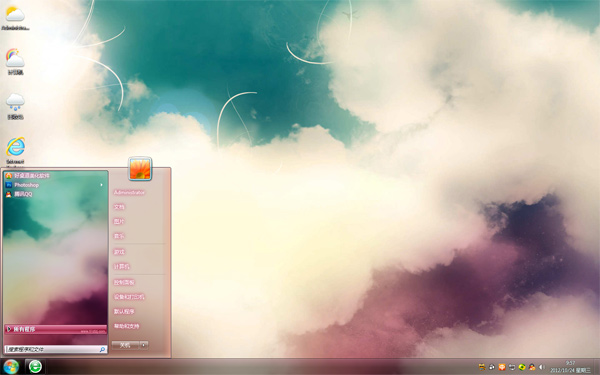This screenshot has height=375, width=600.
Task: Click the green-yellow round tray icon
Action: pyautogui.click(x=522, y=367)
